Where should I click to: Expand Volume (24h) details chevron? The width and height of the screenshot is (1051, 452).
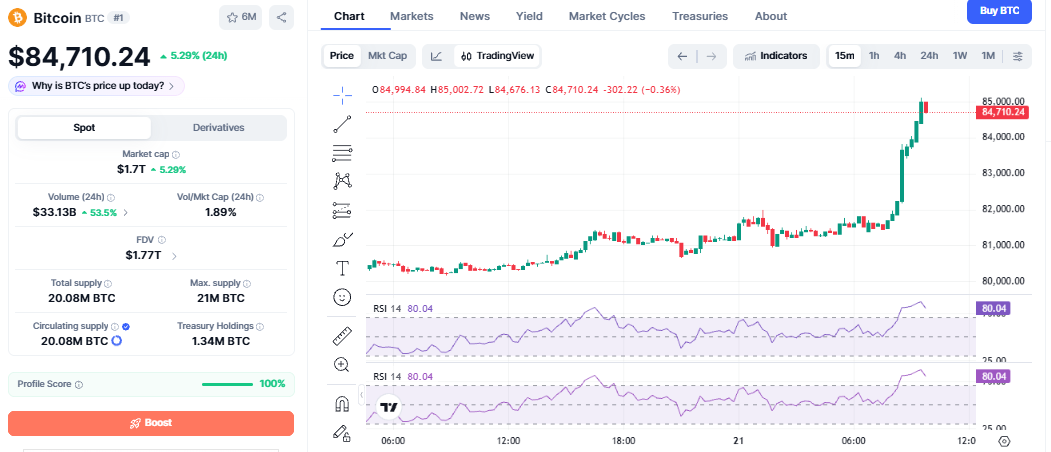pyautogui.click(x=126, y=213)
